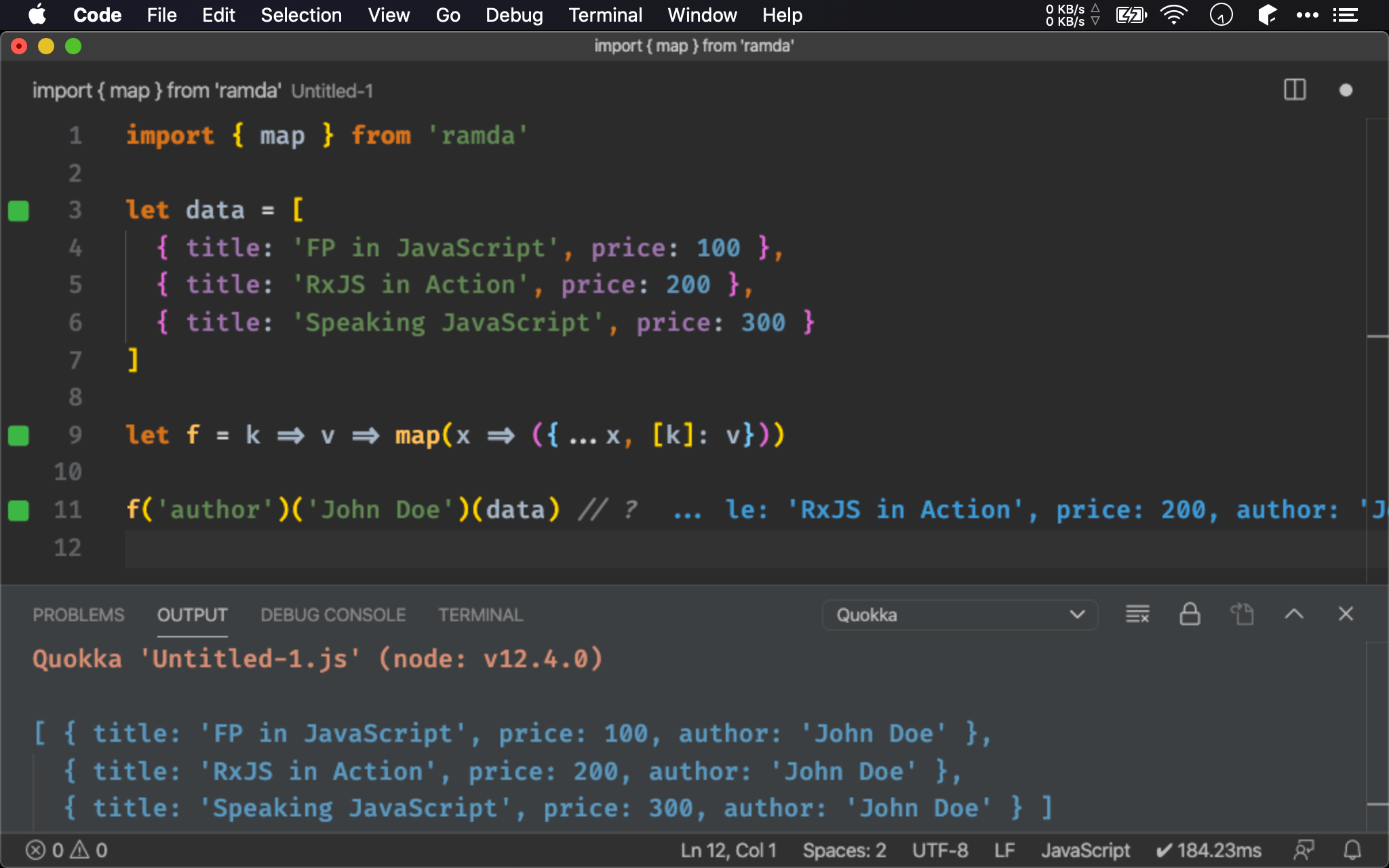
Task: Click the Quokka 184.23ms timing status
Action: [1208, 850]
